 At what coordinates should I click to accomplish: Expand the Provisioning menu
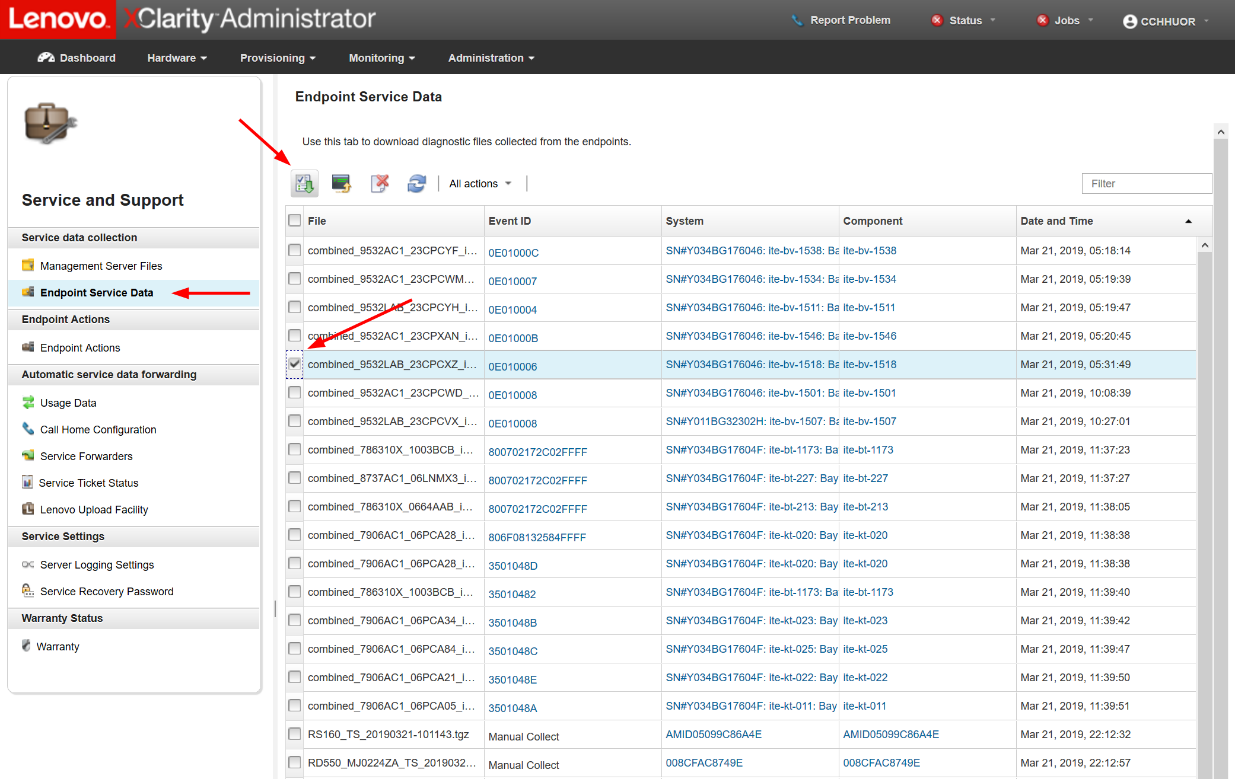[x=278, y=58]
